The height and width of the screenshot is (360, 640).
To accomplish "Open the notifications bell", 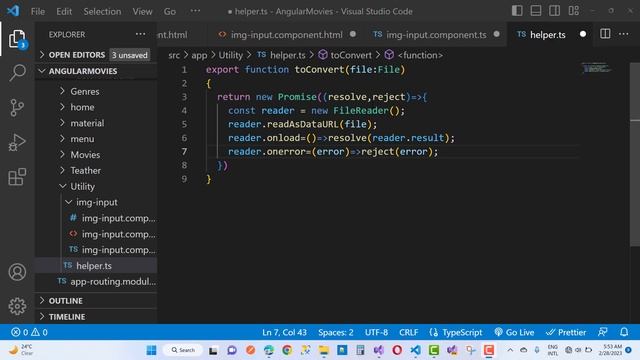I will coord(624,332).
